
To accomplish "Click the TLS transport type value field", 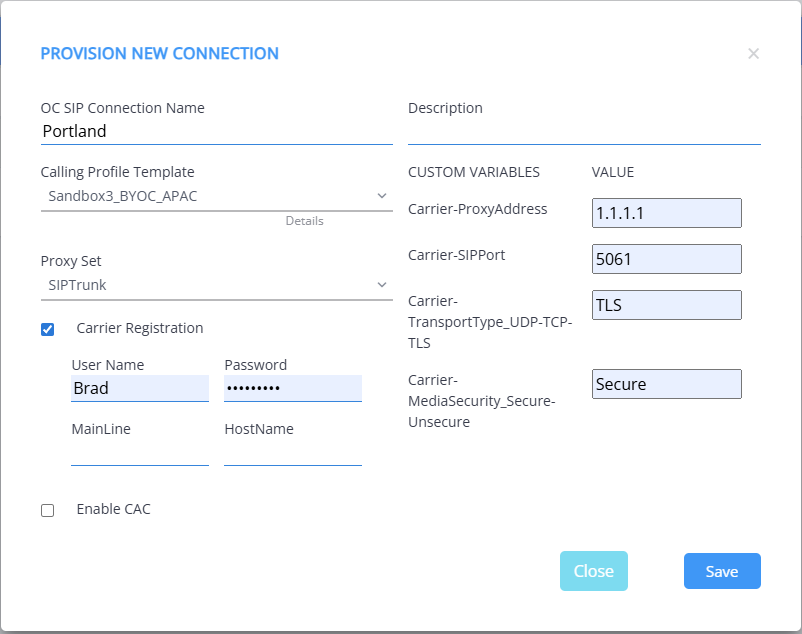I will [x=666, y=305].
